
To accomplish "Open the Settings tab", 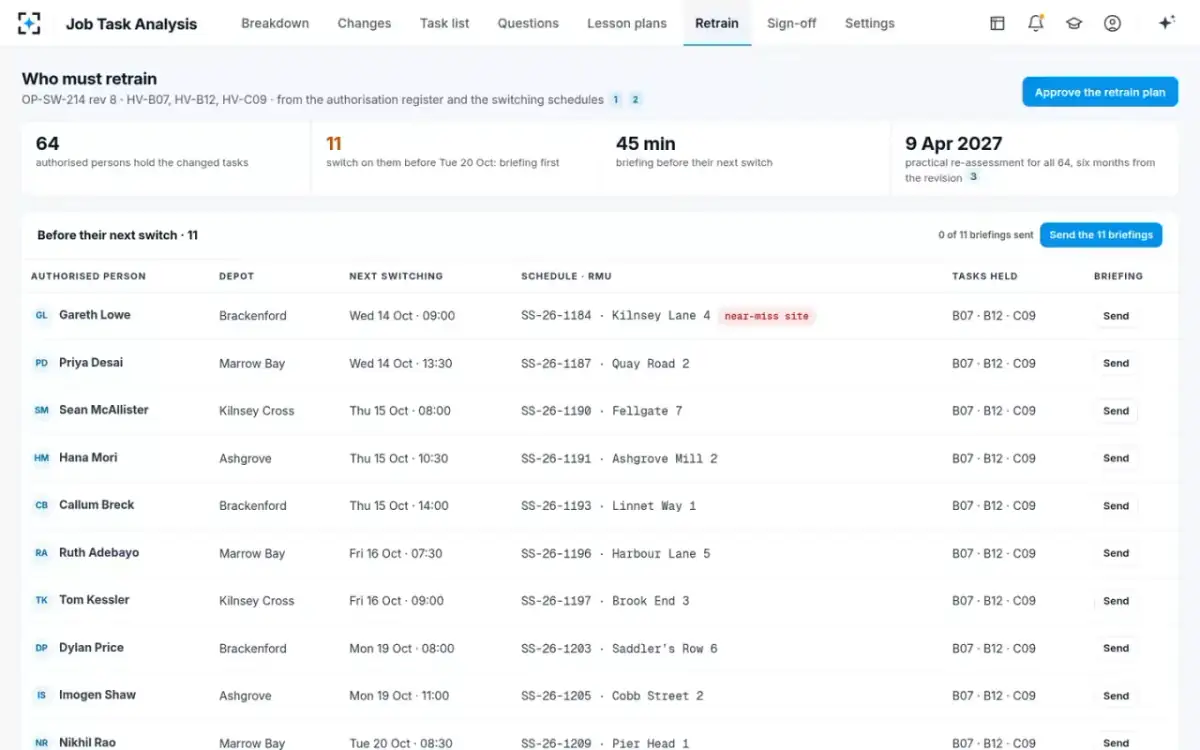I will [870, 23].
